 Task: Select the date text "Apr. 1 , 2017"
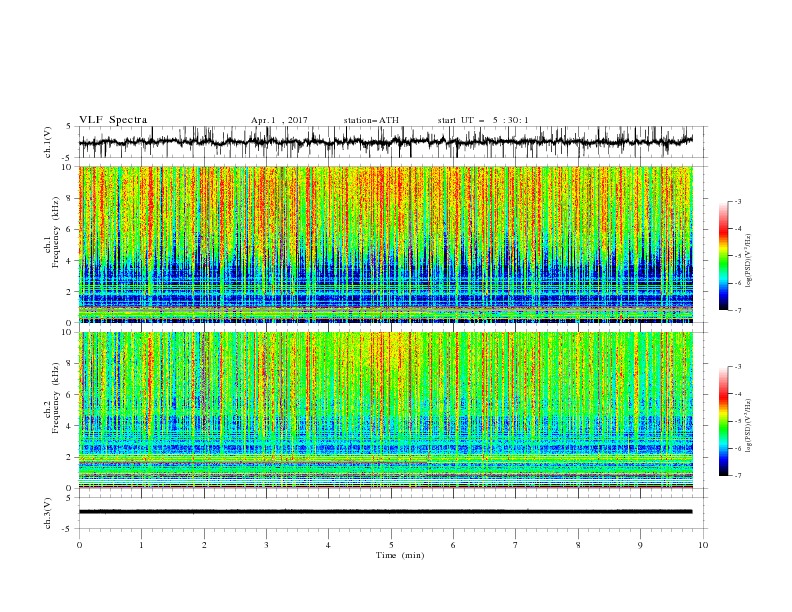click(279, 120)
